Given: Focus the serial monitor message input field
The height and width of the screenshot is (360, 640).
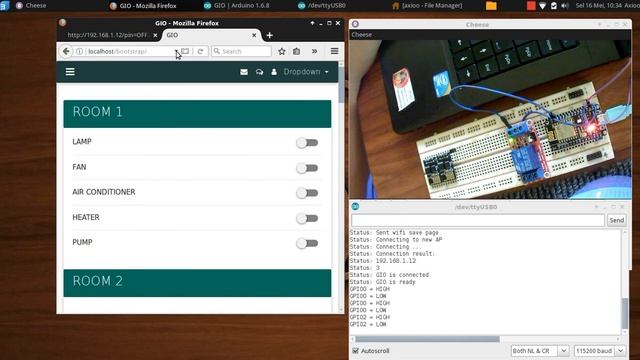Looking at the screenshot, I should coord(478,220).
